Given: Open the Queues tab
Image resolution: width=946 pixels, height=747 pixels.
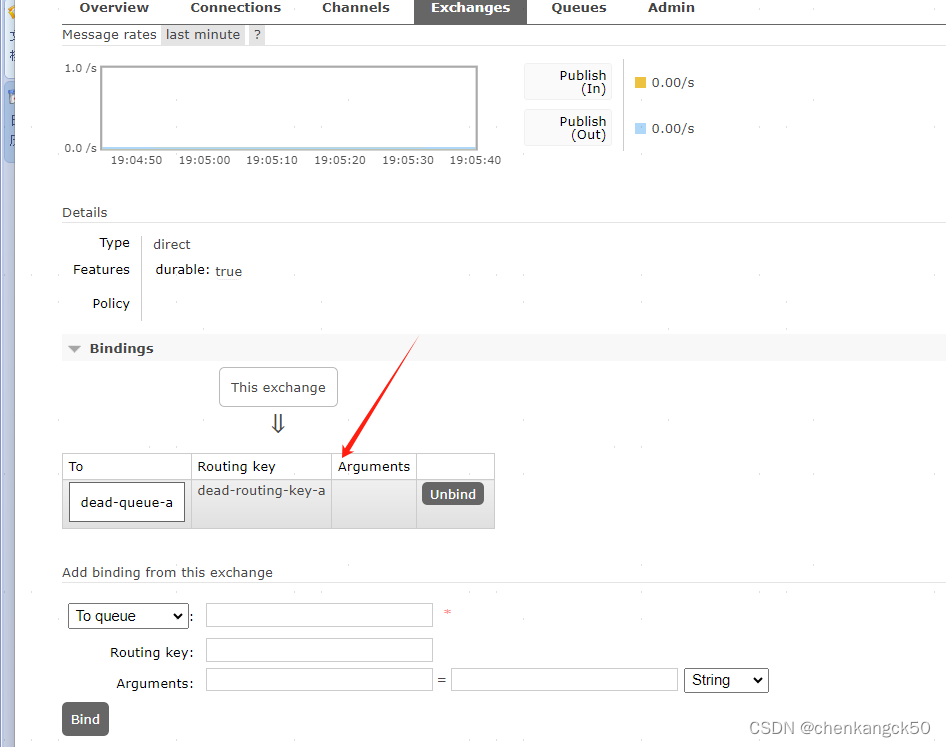Looking at the screenshot, I should point(579,8).
